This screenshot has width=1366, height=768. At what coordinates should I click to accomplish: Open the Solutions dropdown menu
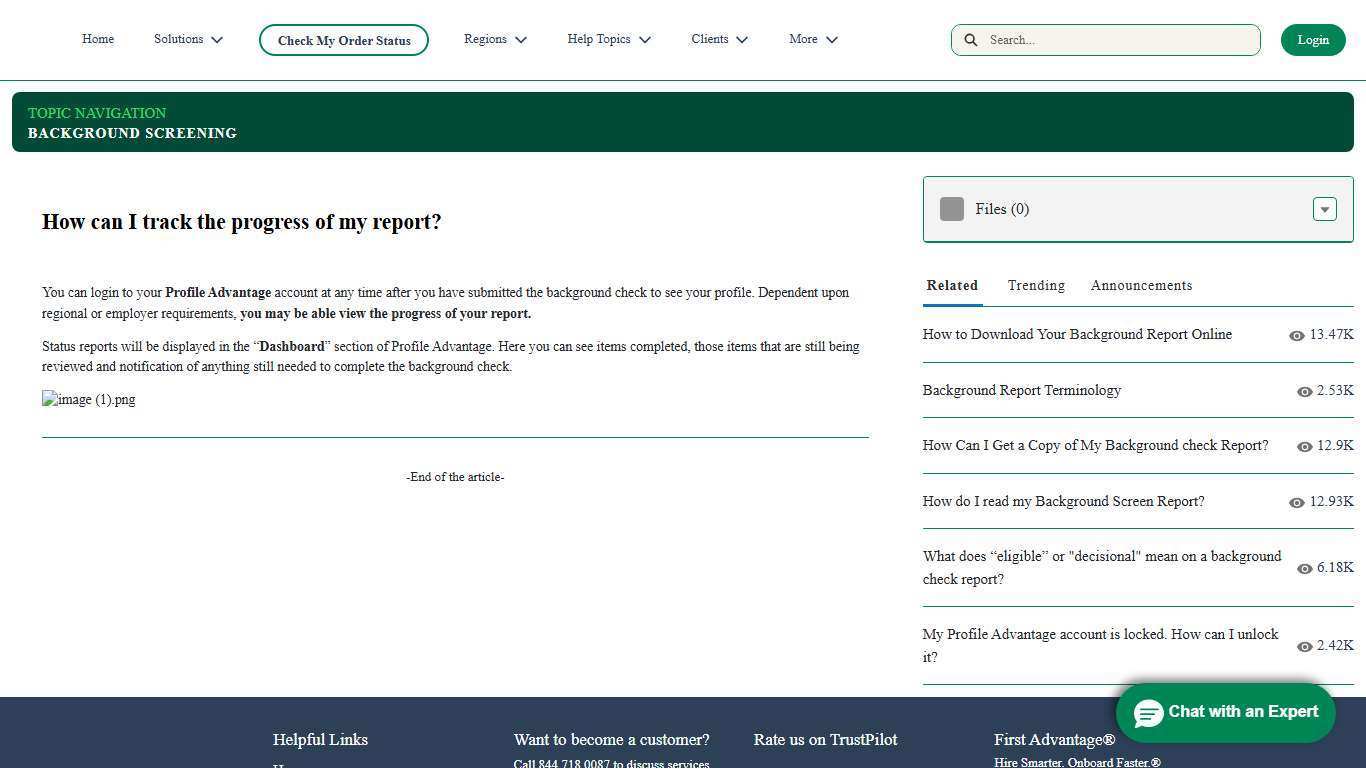click(188, 40)
